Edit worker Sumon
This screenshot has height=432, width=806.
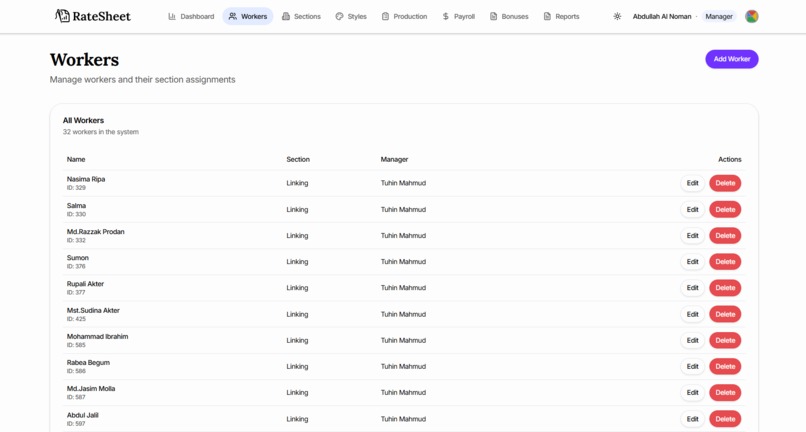pos(692,262)
